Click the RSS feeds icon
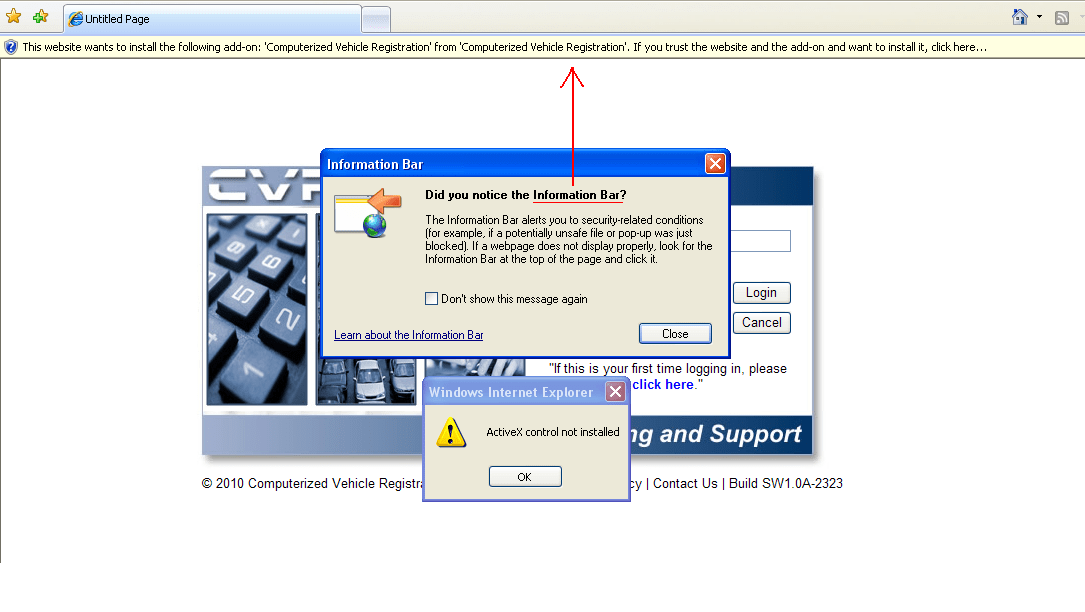The image size is (1085, 612). click(1061, 18)
